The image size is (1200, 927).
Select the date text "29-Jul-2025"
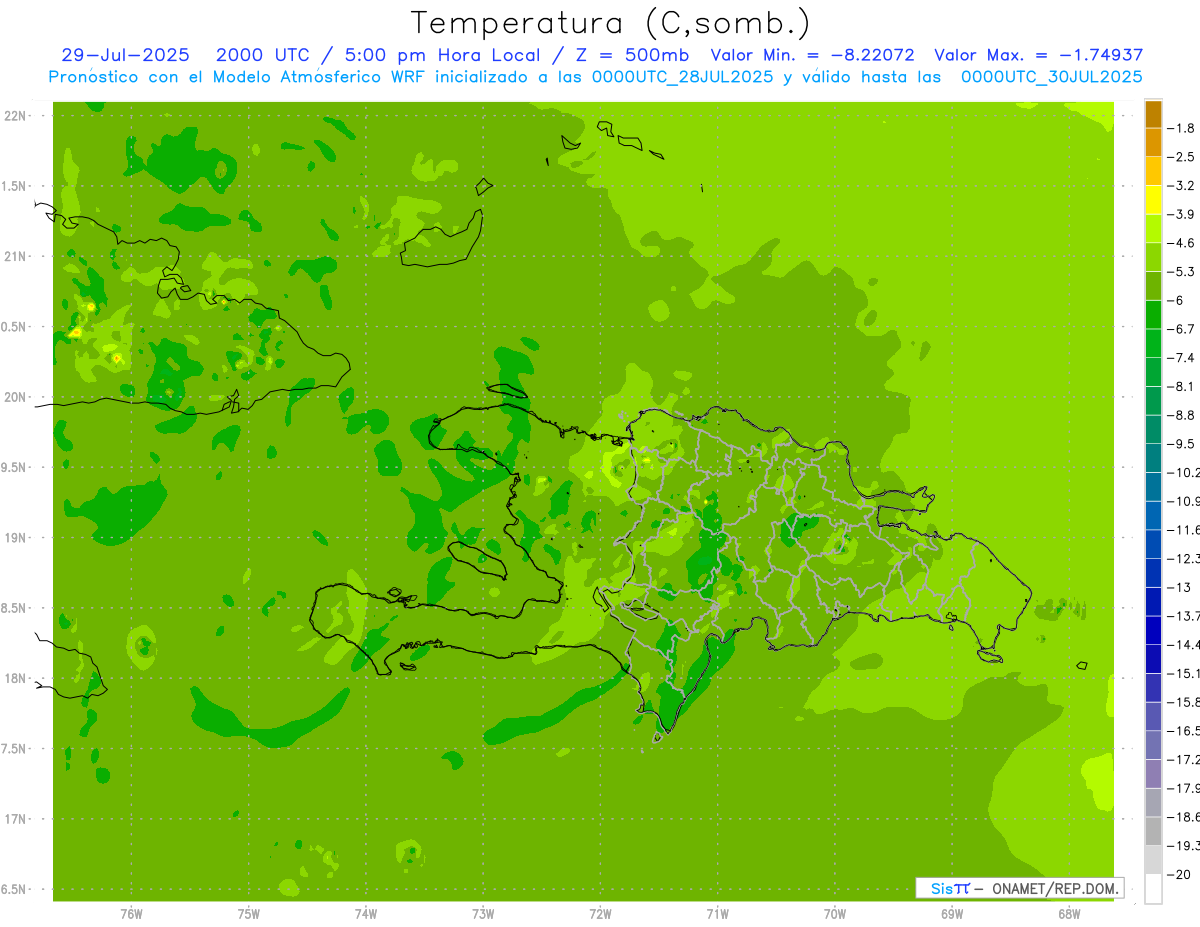pyautogui.click(x=125, y=56)
